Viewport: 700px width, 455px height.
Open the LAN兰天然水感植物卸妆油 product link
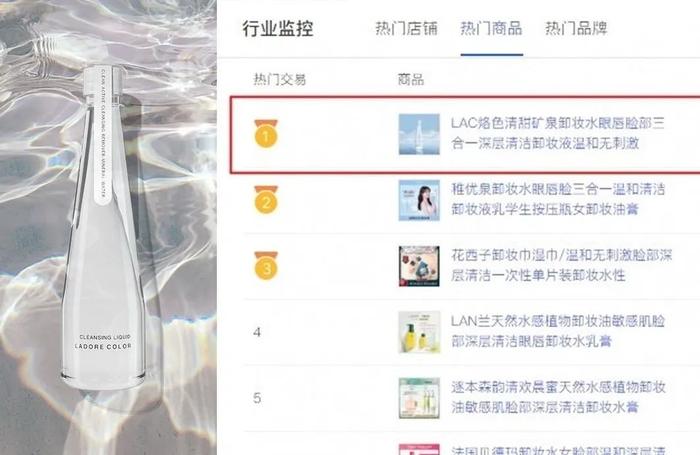pyautogui.click(x=558, y=331)
